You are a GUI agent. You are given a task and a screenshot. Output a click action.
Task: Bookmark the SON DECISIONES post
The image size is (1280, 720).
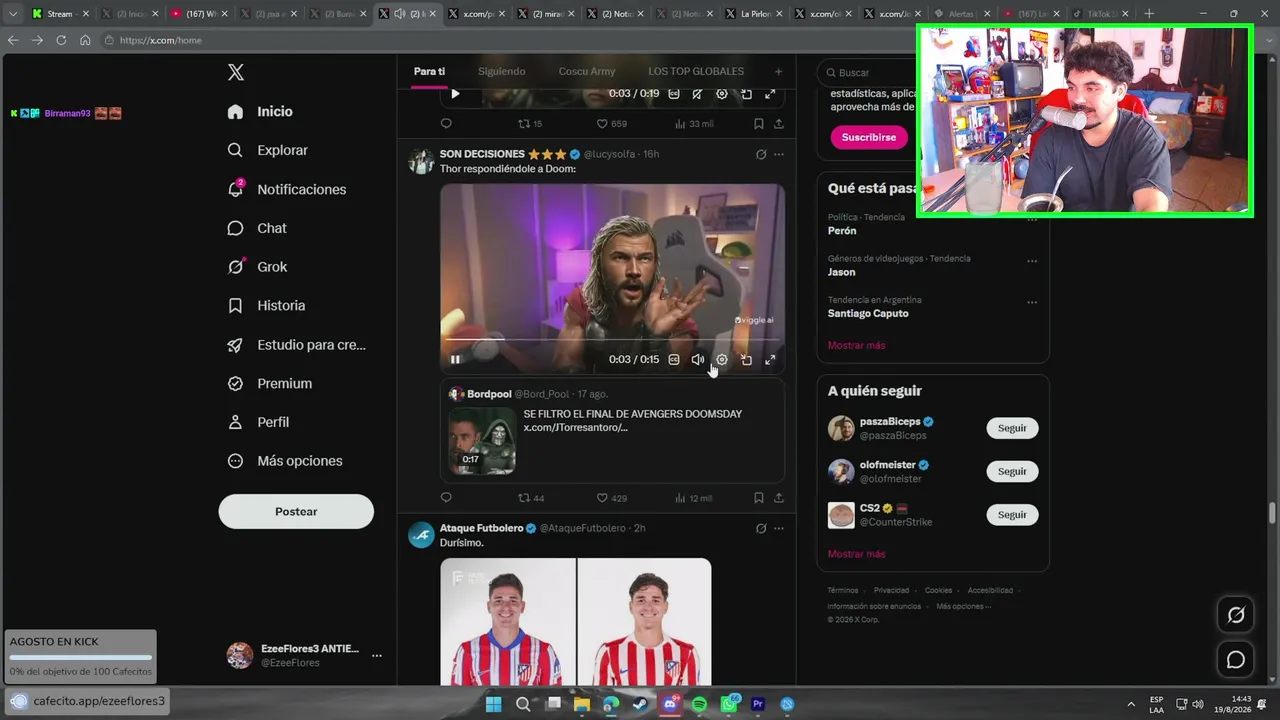pos(758,498)
